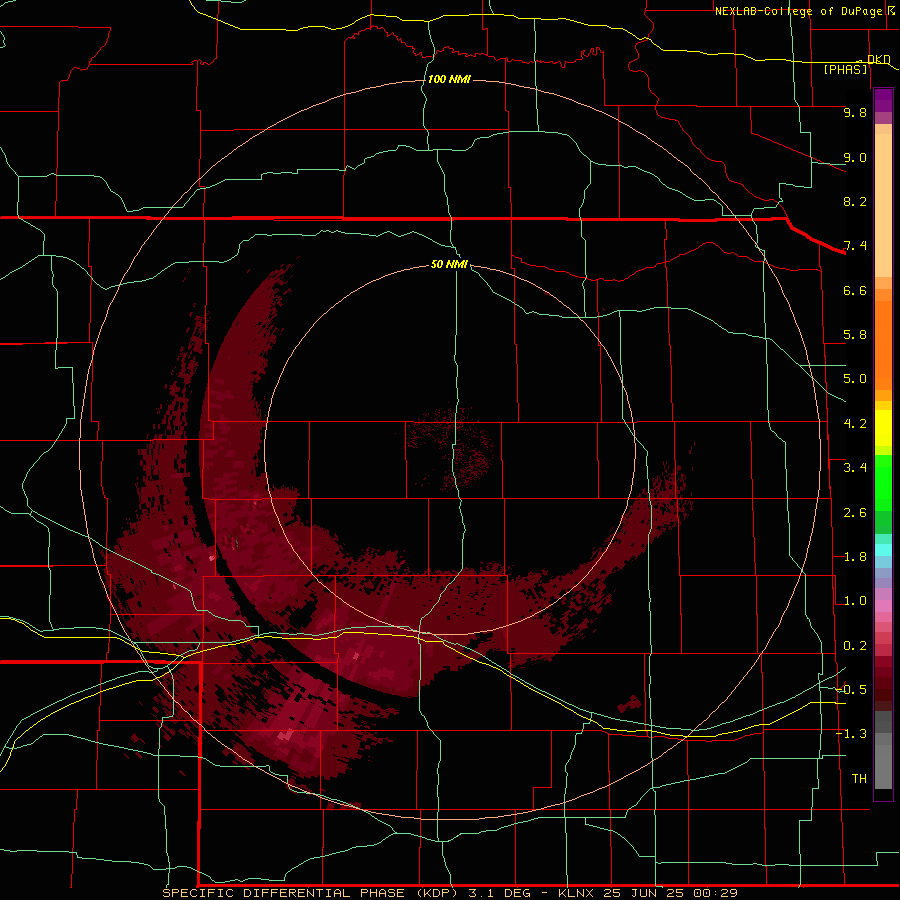900x900 pixels.
Task: Select the 9.8 scale value
Action: [855, 112]
